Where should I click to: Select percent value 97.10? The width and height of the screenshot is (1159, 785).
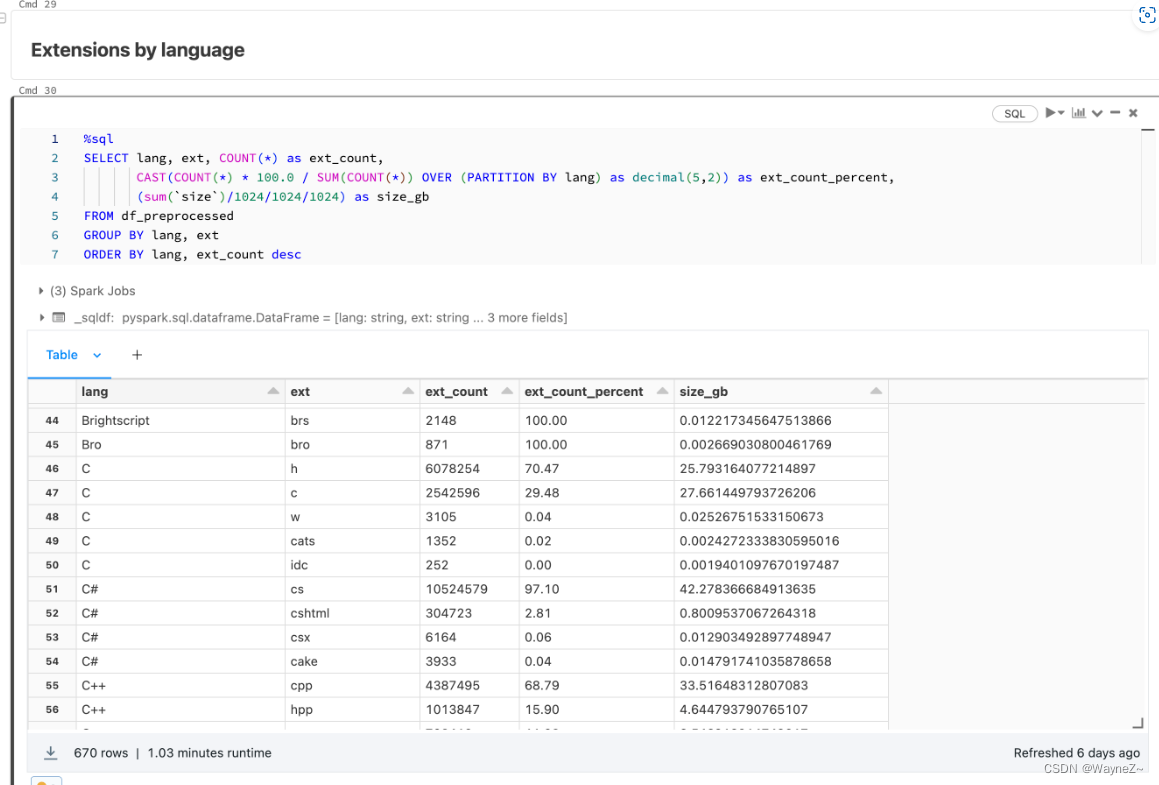597,589
